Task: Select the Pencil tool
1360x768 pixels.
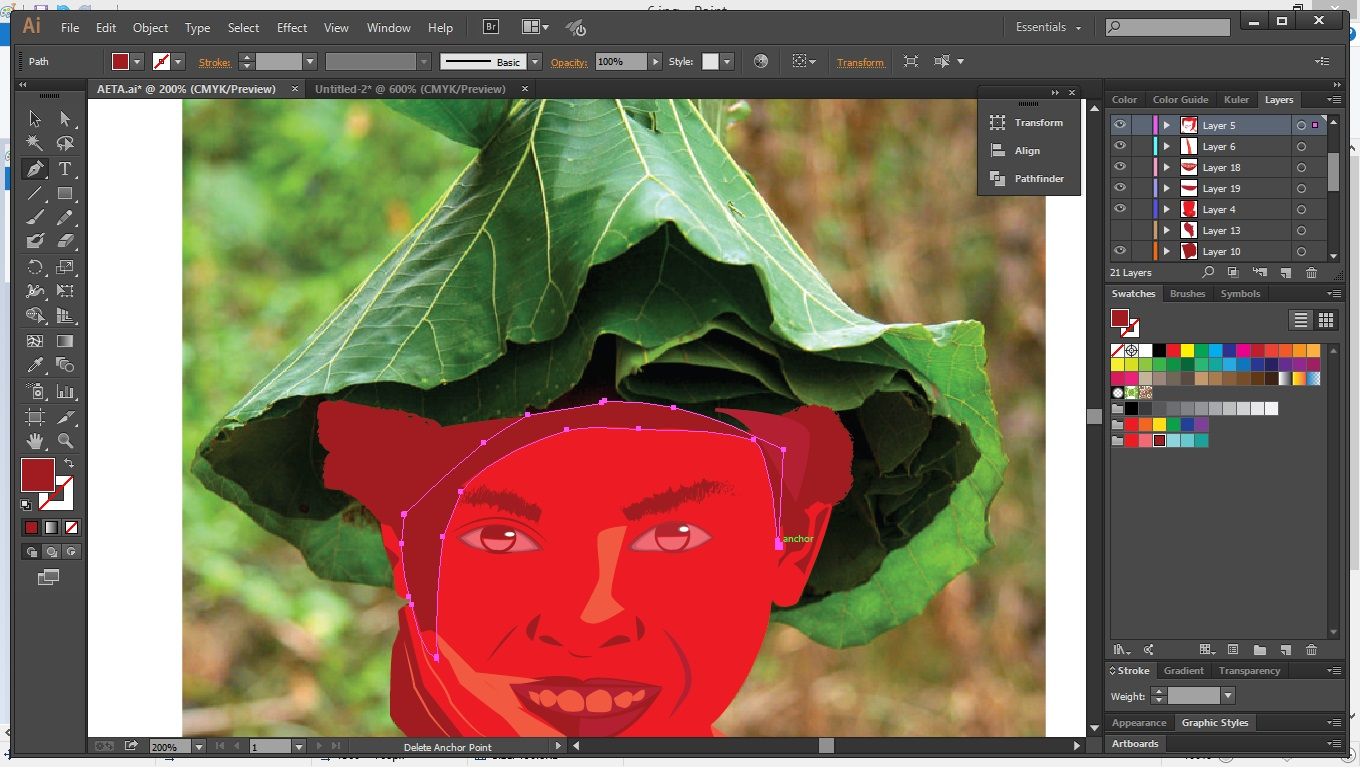Action: coord(65,217)
